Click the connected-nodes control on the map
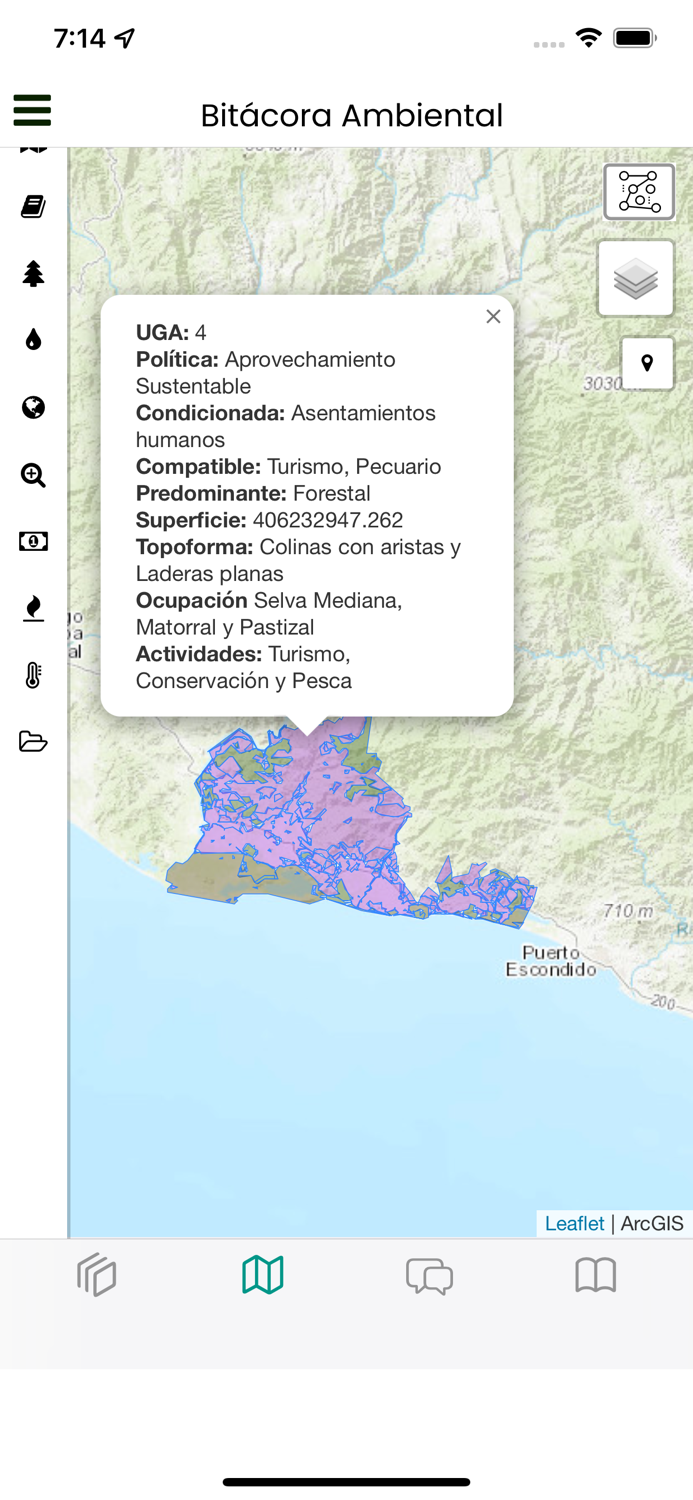Viewport: 693px width, 1500px height. [637, 191]
